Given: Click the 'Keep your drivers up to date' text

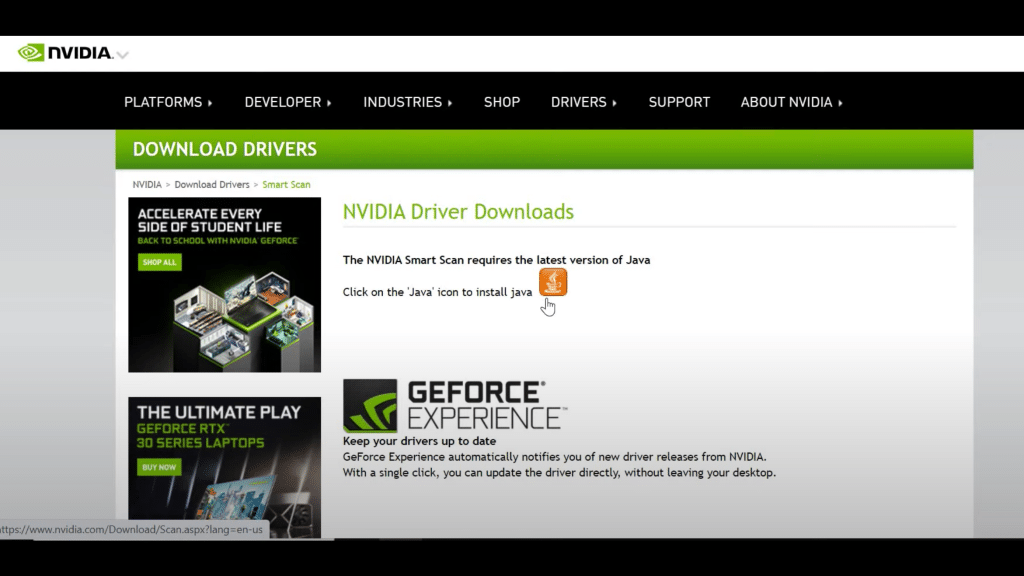Looking at the screenshot, I should pos(419,441).
